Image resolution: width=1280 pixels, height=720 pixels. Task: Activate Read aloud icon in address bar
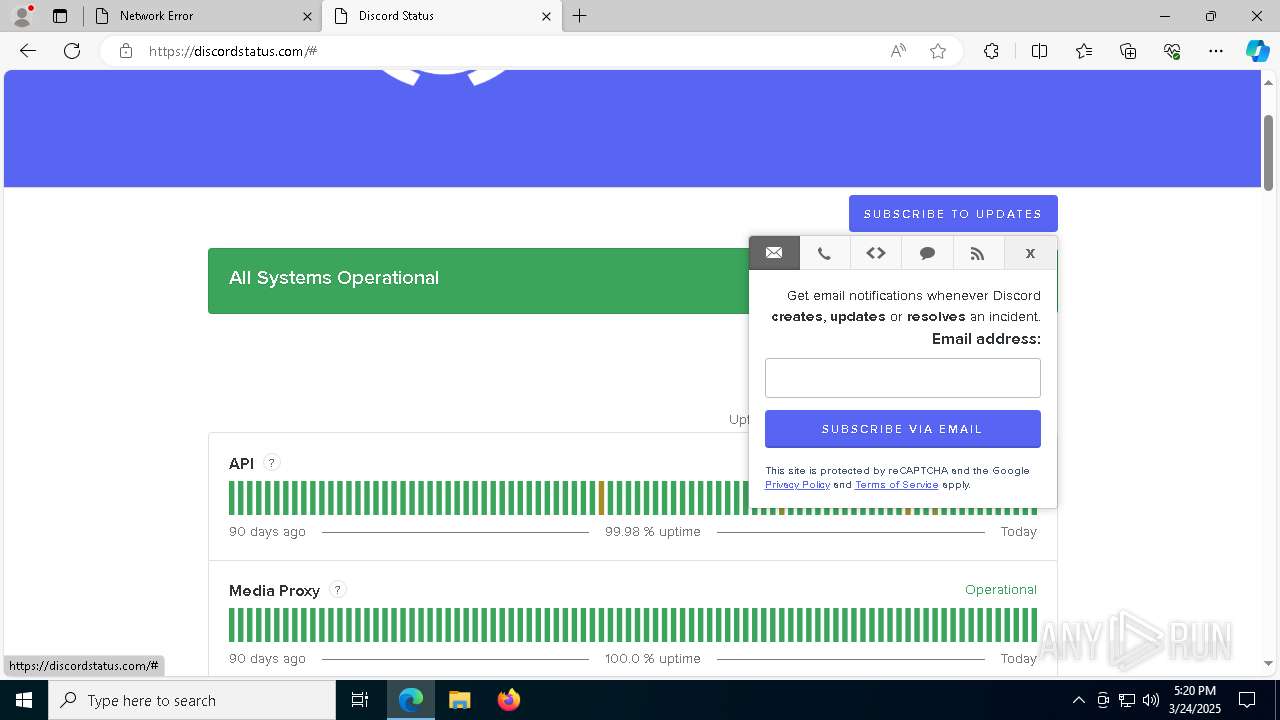898,51
